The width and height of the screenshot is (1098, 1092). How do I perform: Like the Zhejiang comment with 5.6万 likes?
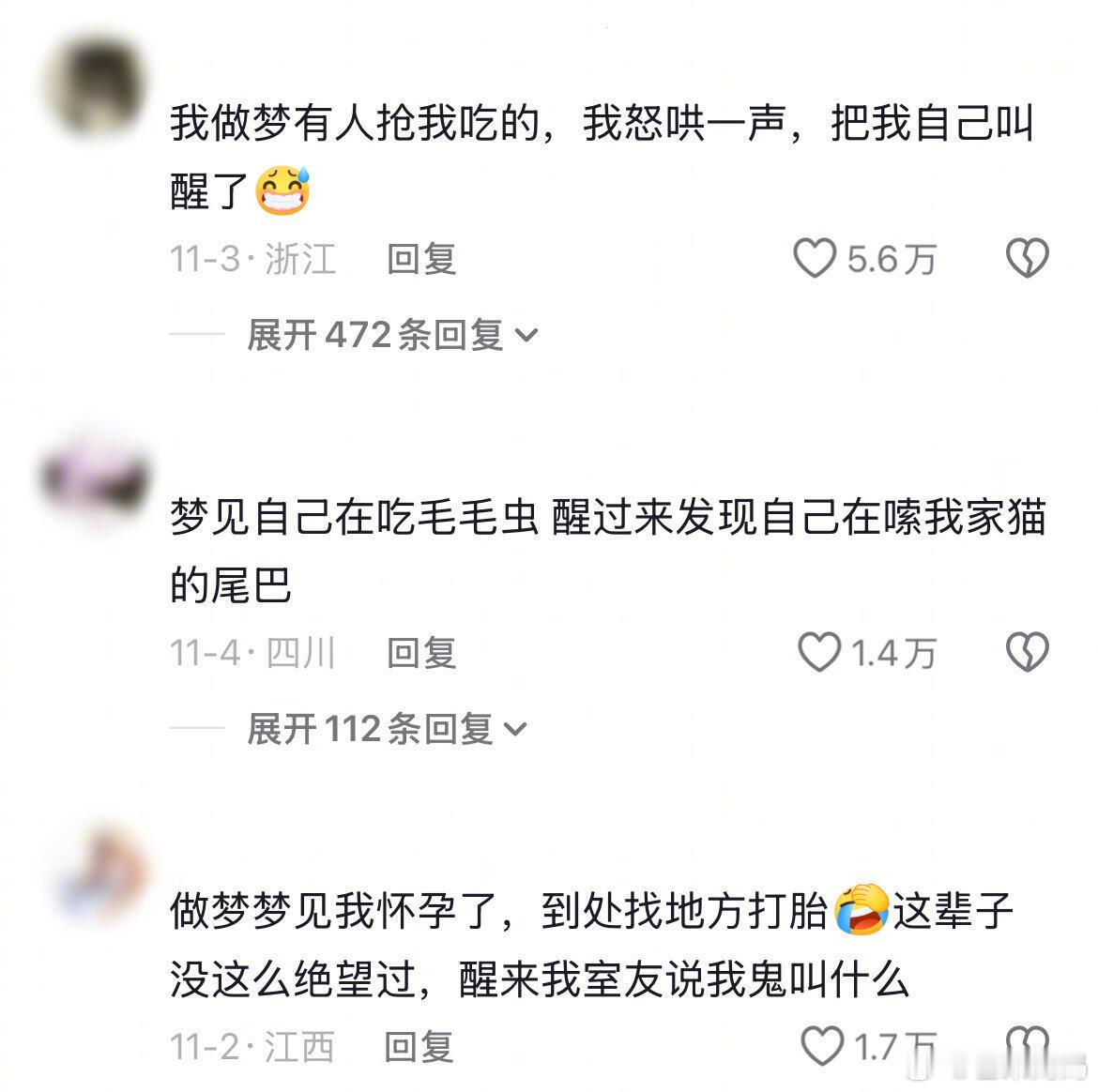click(815, 258)
